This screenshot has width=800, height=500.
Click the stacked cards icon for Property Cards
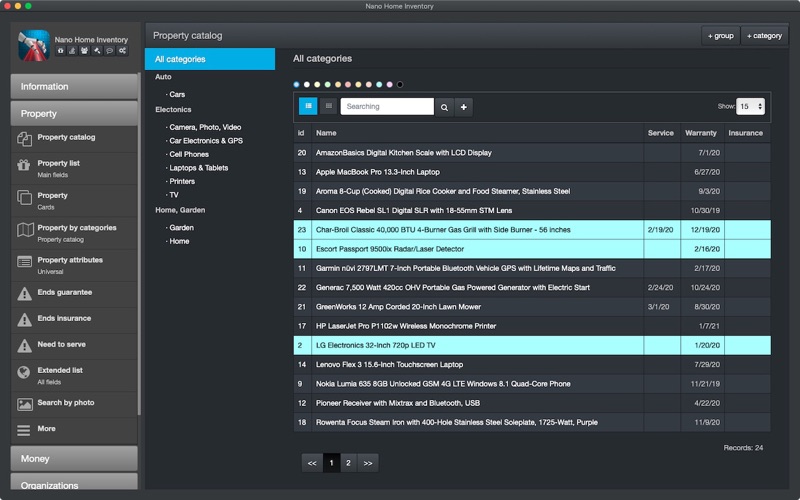pyautogui.click(x=24, y=197)
